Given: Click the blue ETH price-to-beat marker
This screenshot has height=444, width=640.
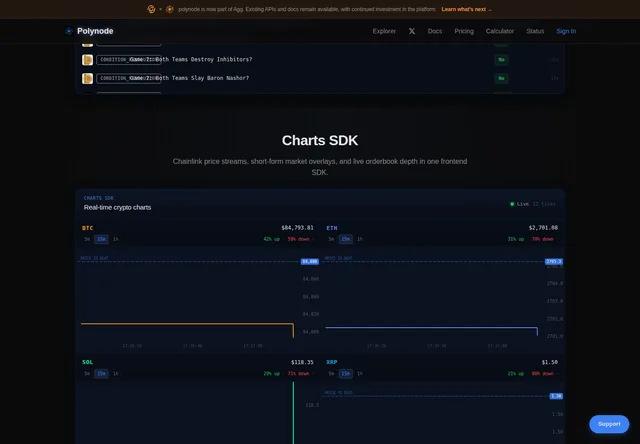Looking at the screenshot, I should tap(554, 262).
